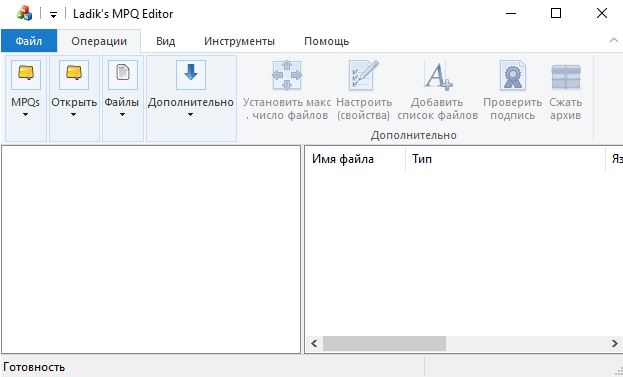This screenshot has width=623, height=377.
Task: Click Сжать архив icon
Action: tap(566, 77)
